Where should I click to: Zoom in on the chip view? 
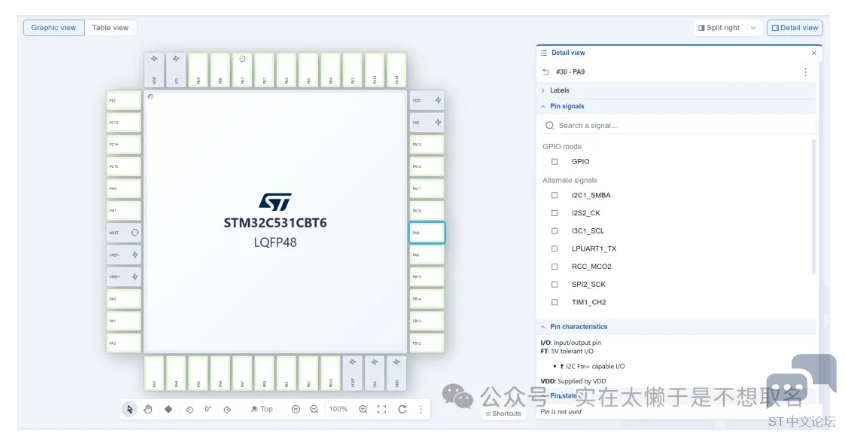(x=363, y=409)
